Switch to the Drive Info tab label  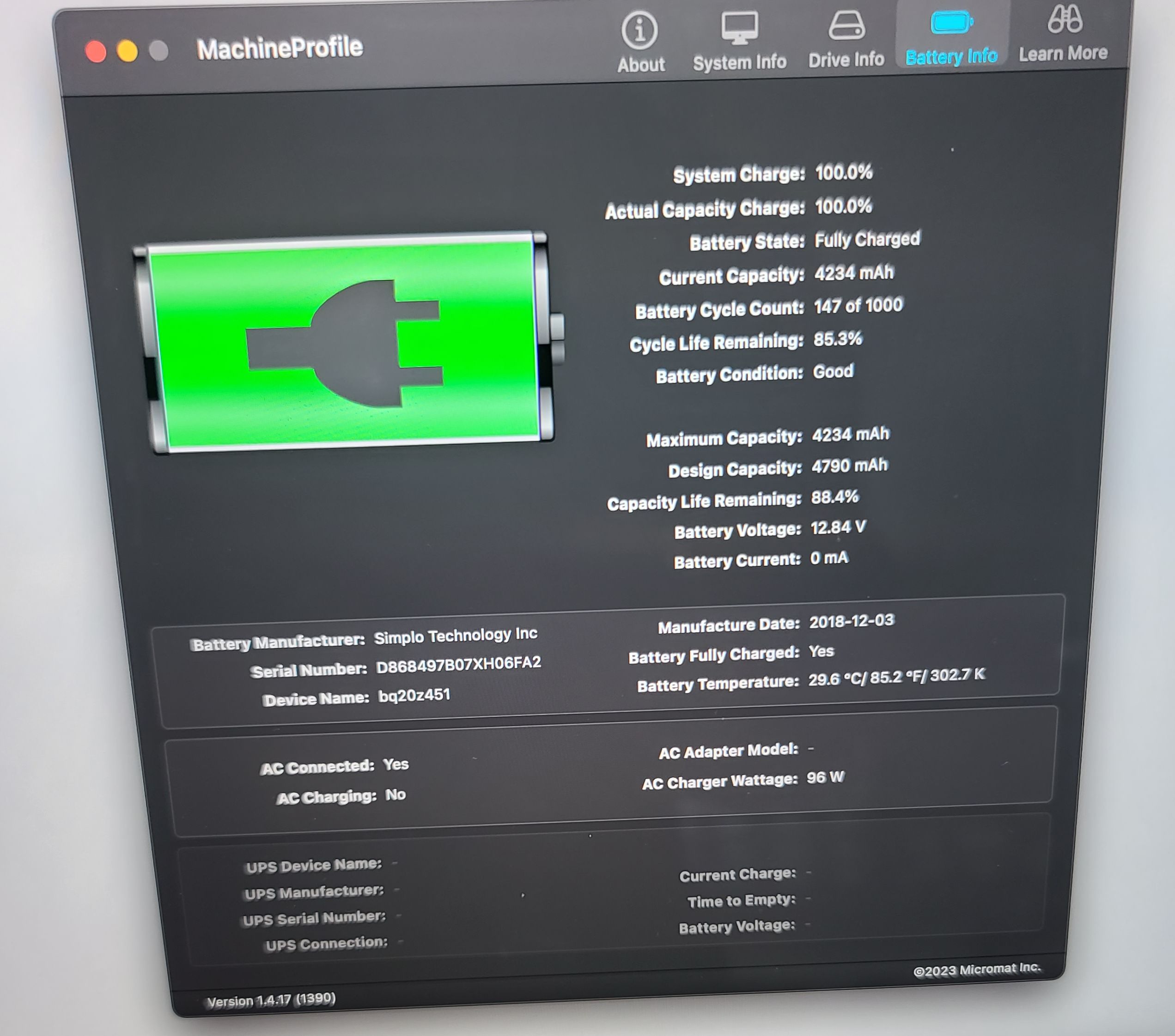pos(846,60)
